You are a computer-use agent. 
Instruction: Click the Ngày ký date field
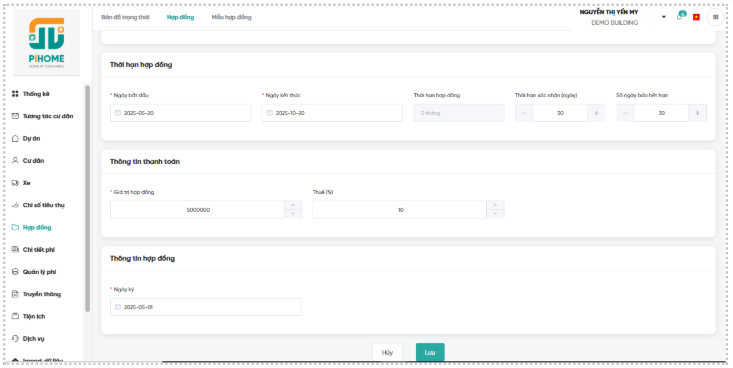pos(206,307)
